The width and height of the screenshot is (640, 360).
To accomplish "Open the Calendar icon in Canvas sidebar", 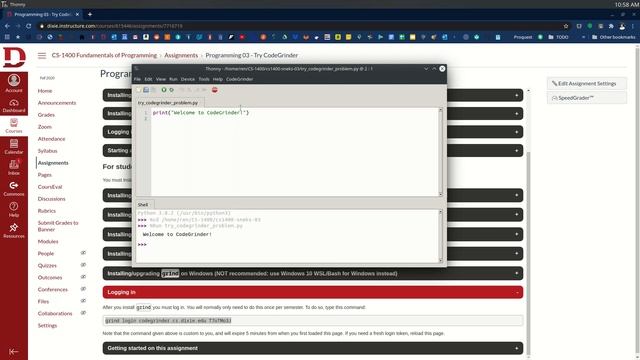I will (x=14, y=147).
